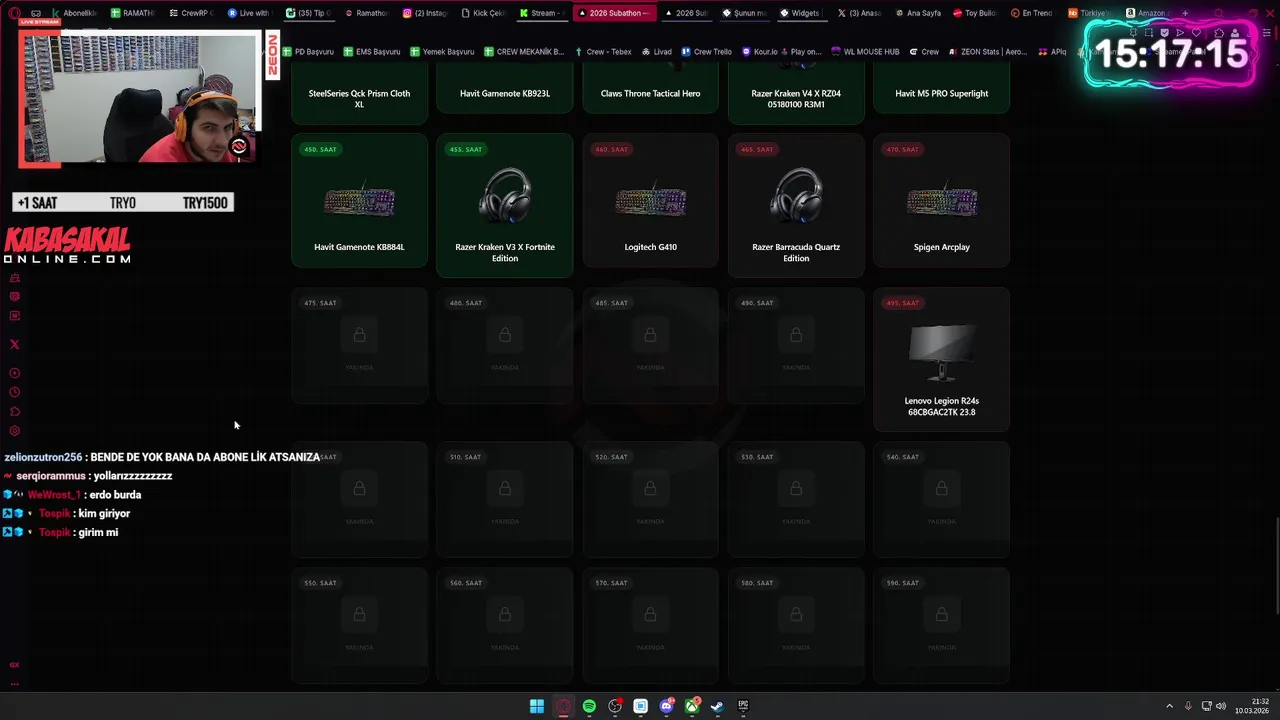The height and width of the screenshot is (720, 1280).
Task: Click the microphone icon in the system tray
Action: pyautogui.click(x=1188, y=706)
